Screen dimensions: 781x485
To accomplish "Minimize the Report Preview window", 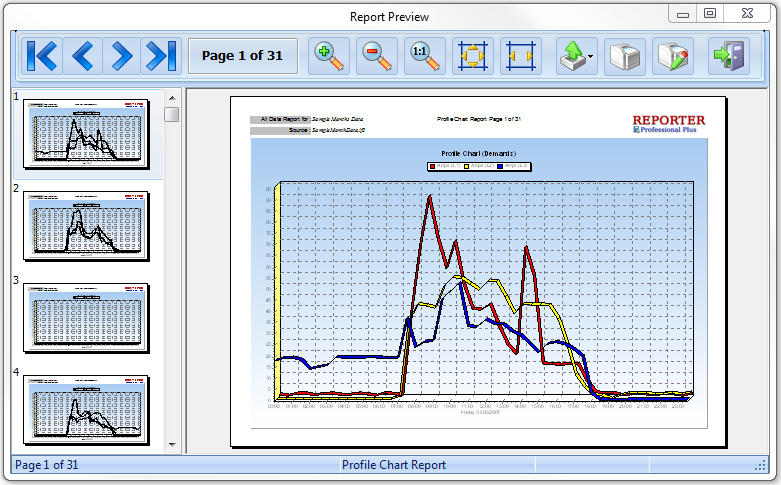I will [683, 14].
